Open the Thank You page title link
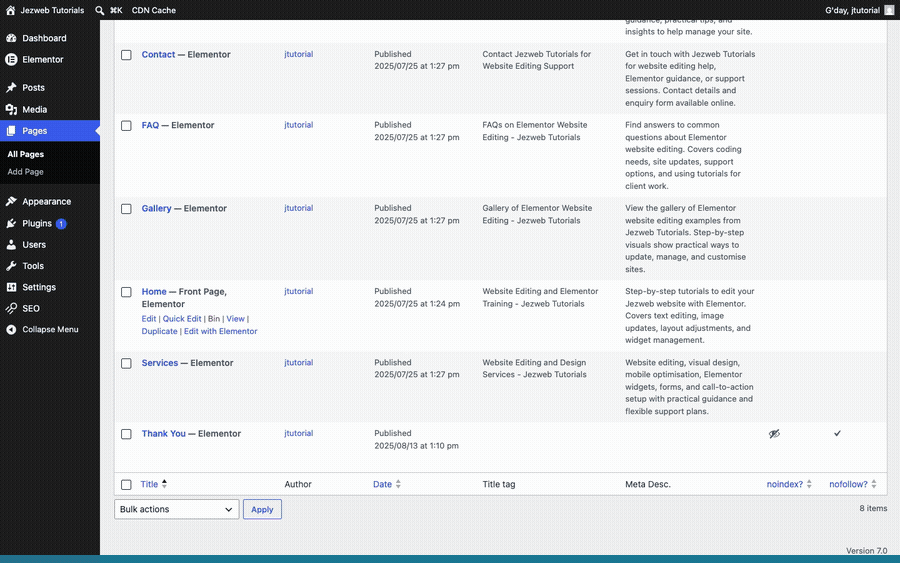The image size is (900, 563). pos(164,433)
